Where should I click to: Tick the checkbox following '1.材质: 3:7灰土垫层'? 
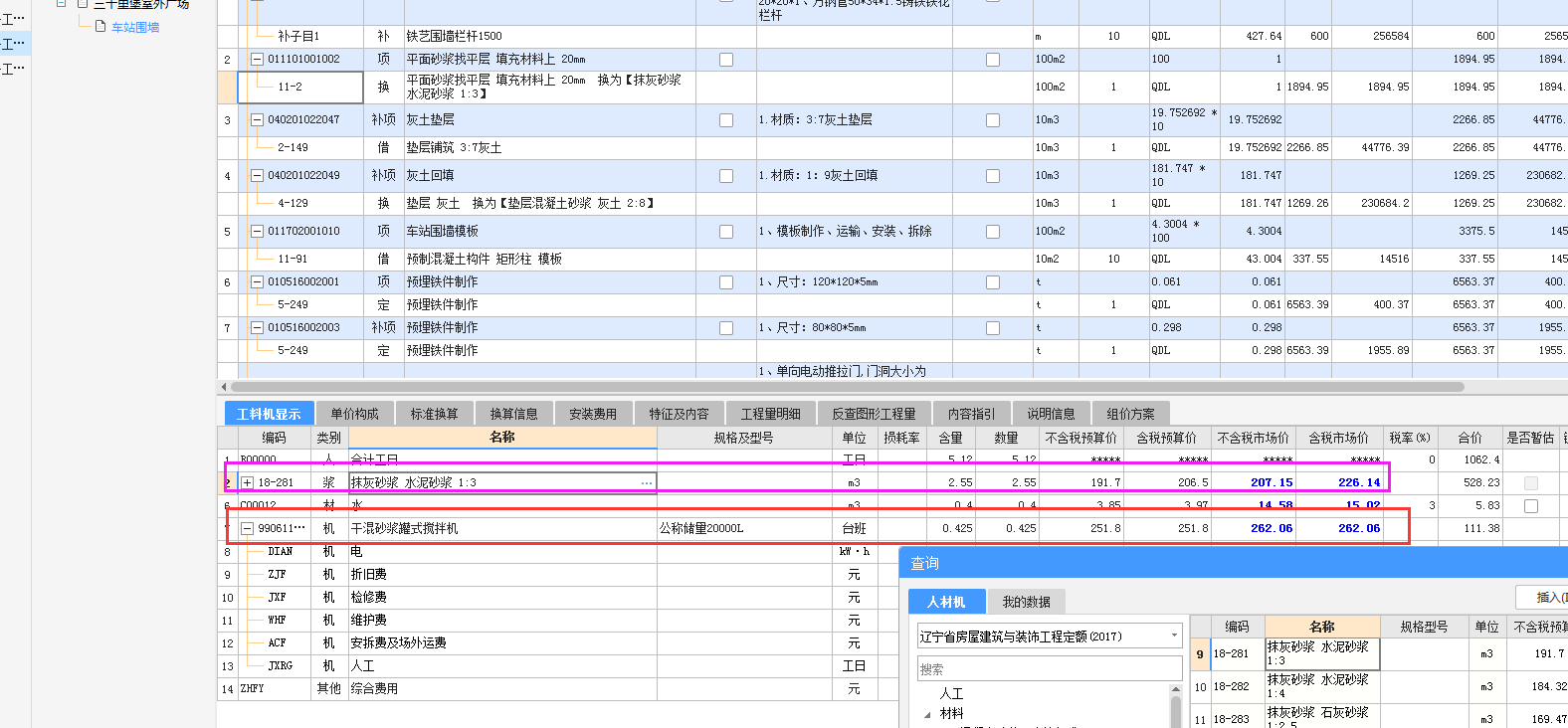(993, 120)
